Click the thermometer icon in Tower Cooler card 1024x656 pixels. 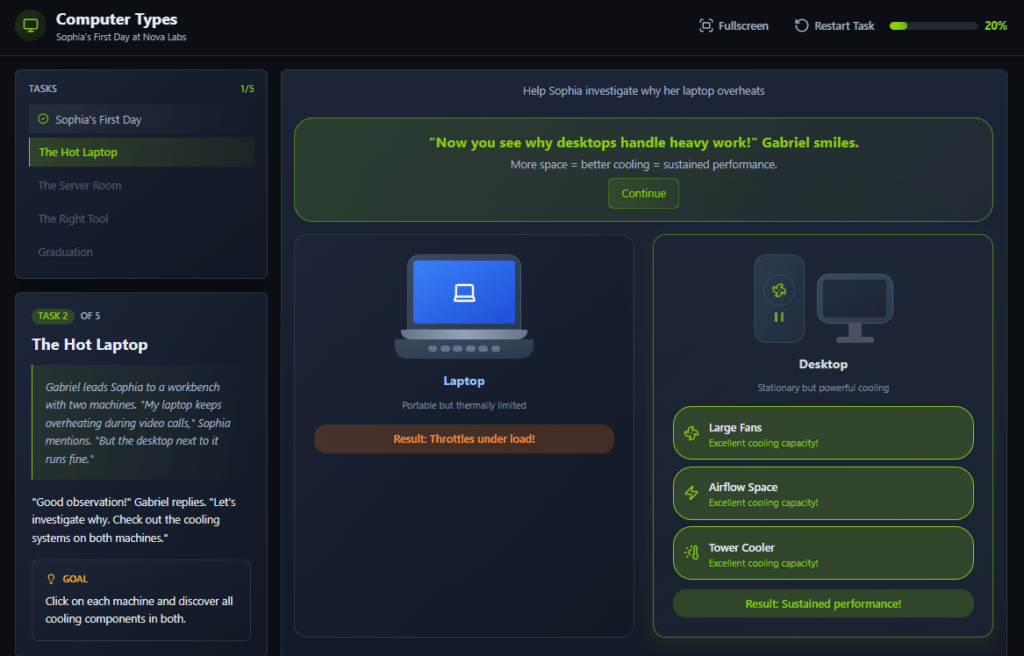pyautogui.click(x=691, y=553)
